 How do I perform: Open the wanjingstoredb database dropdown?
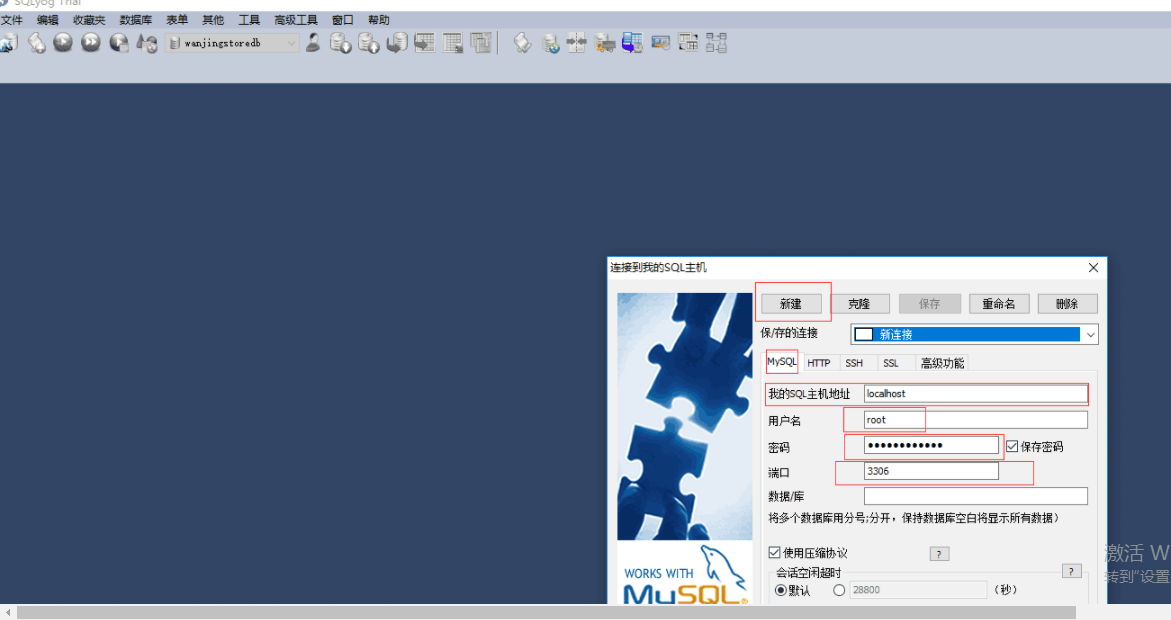tap(232, 43)
